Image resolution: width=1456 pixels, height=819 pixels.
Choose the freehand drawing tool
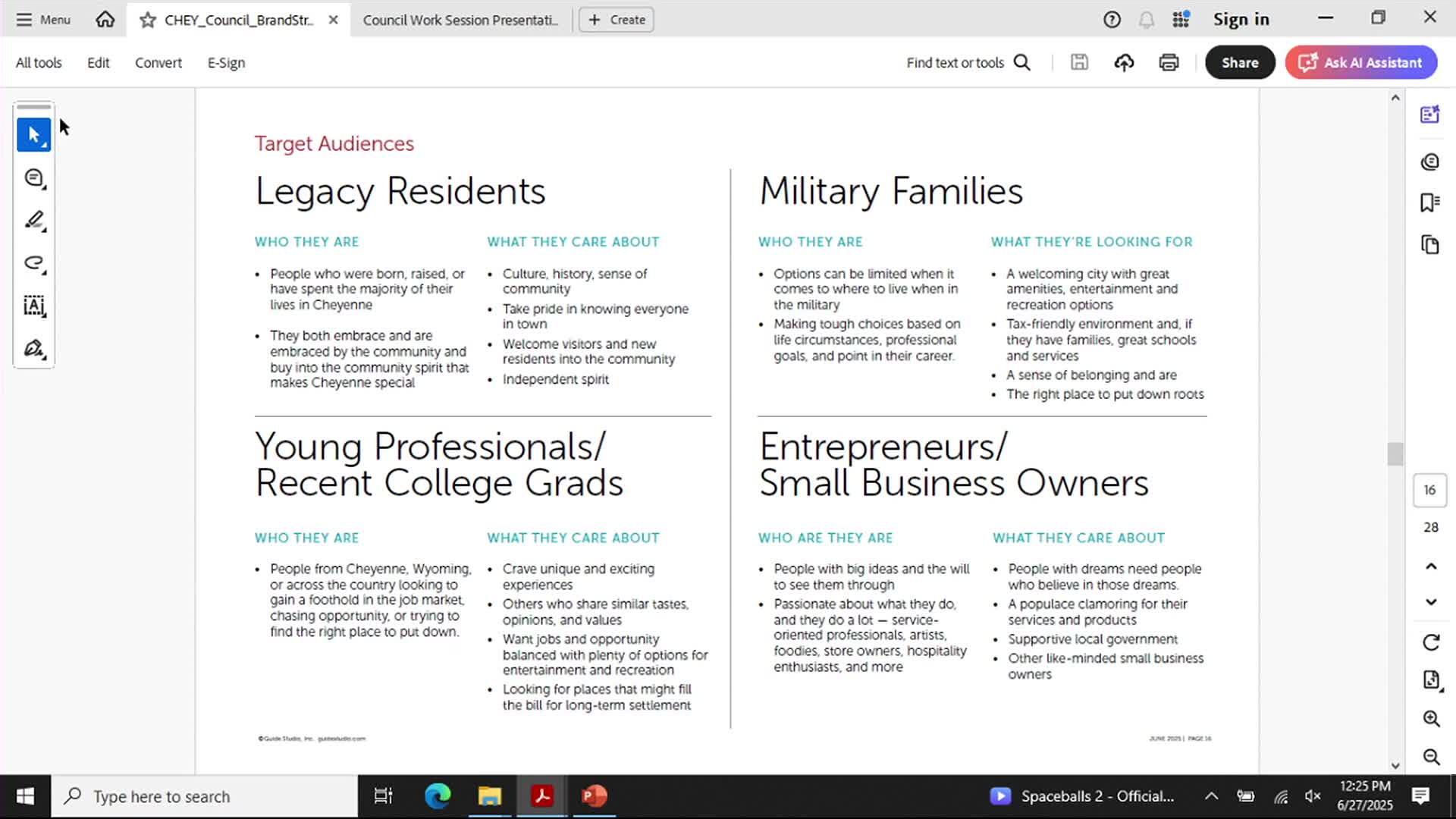34,262
